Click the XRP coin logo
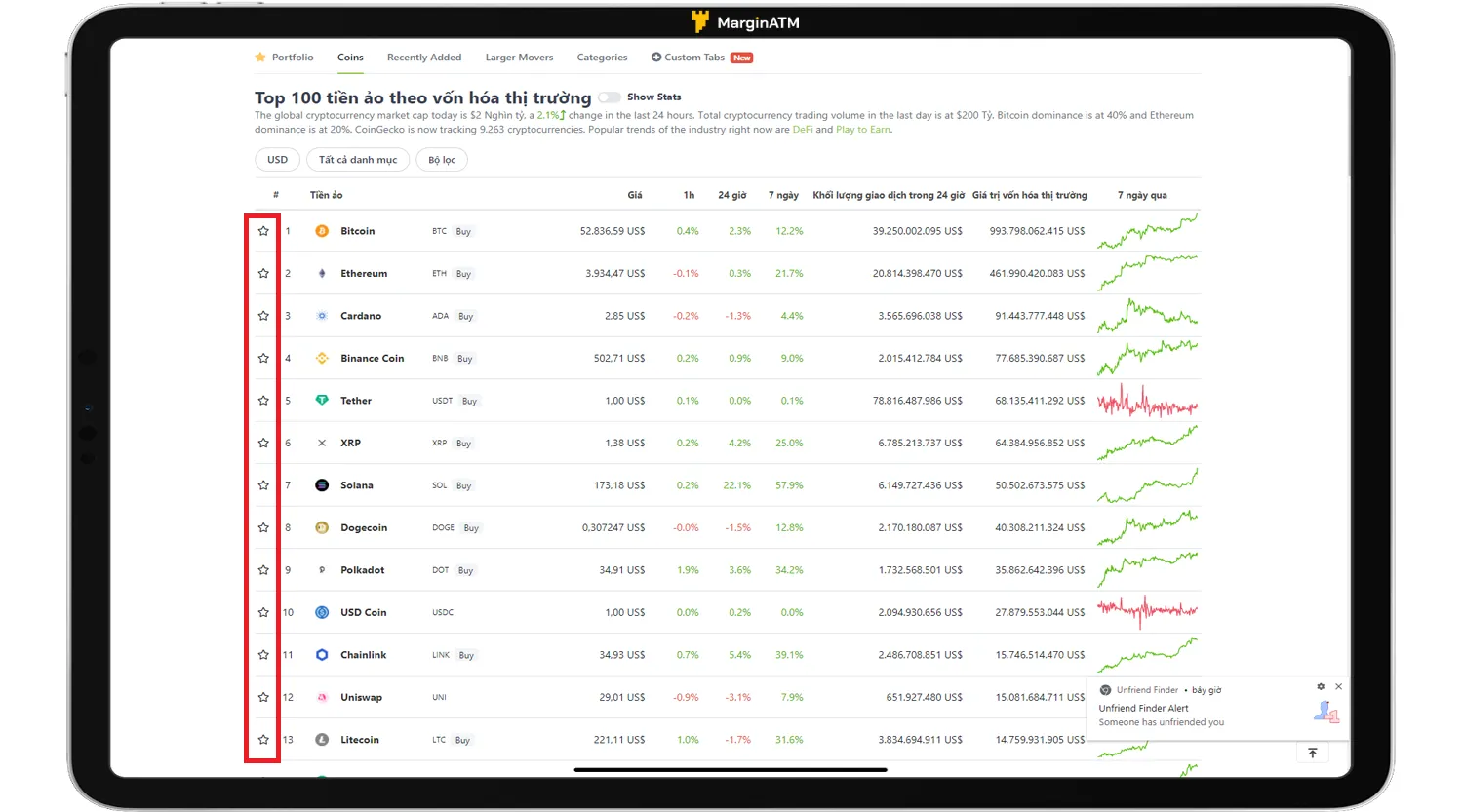This screenshot has width=1463, height=812. click(322, 444)
